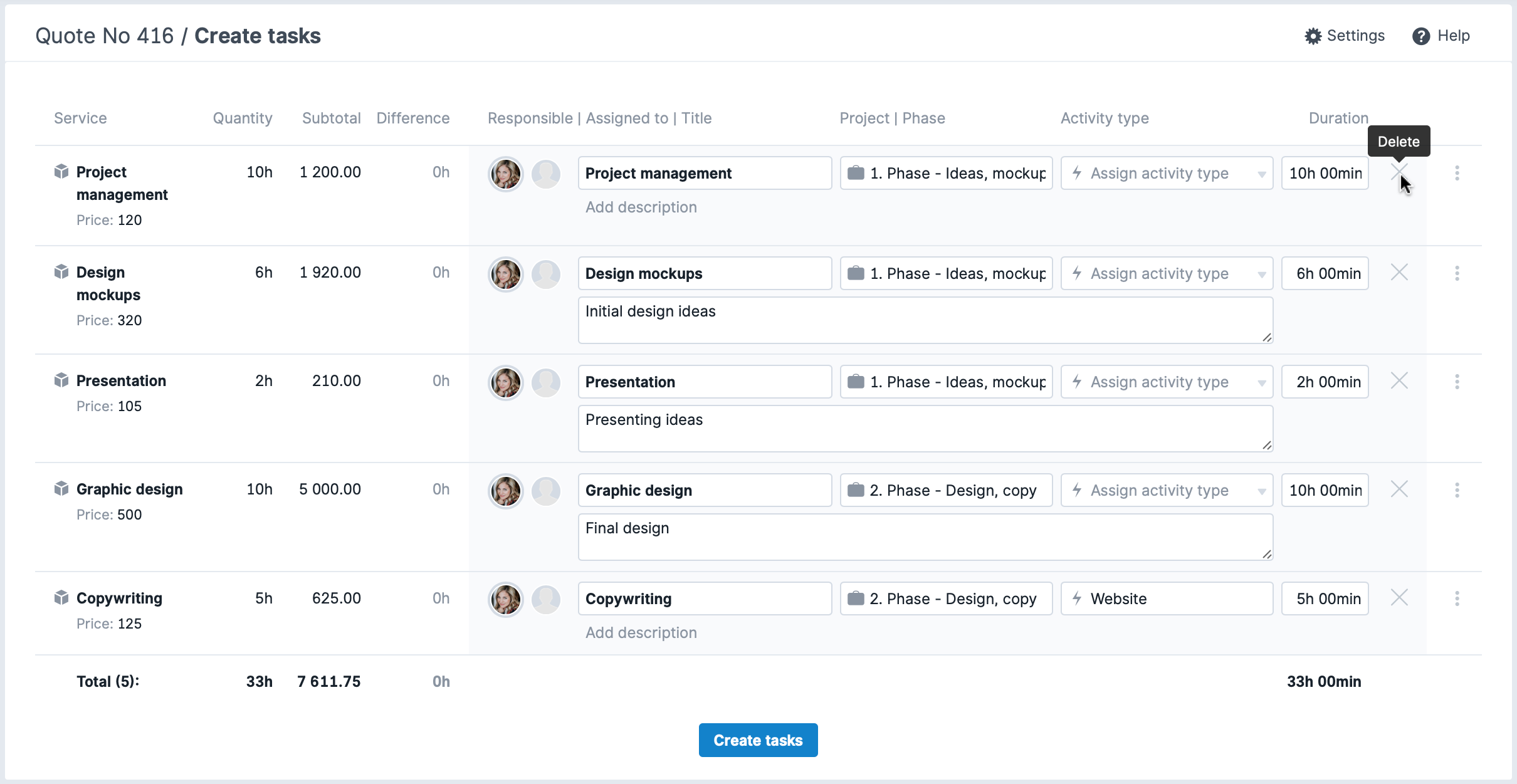Screen dimensions: 1517x784
Task: Edit the Initial design ideas description
Action: [925, 320]
